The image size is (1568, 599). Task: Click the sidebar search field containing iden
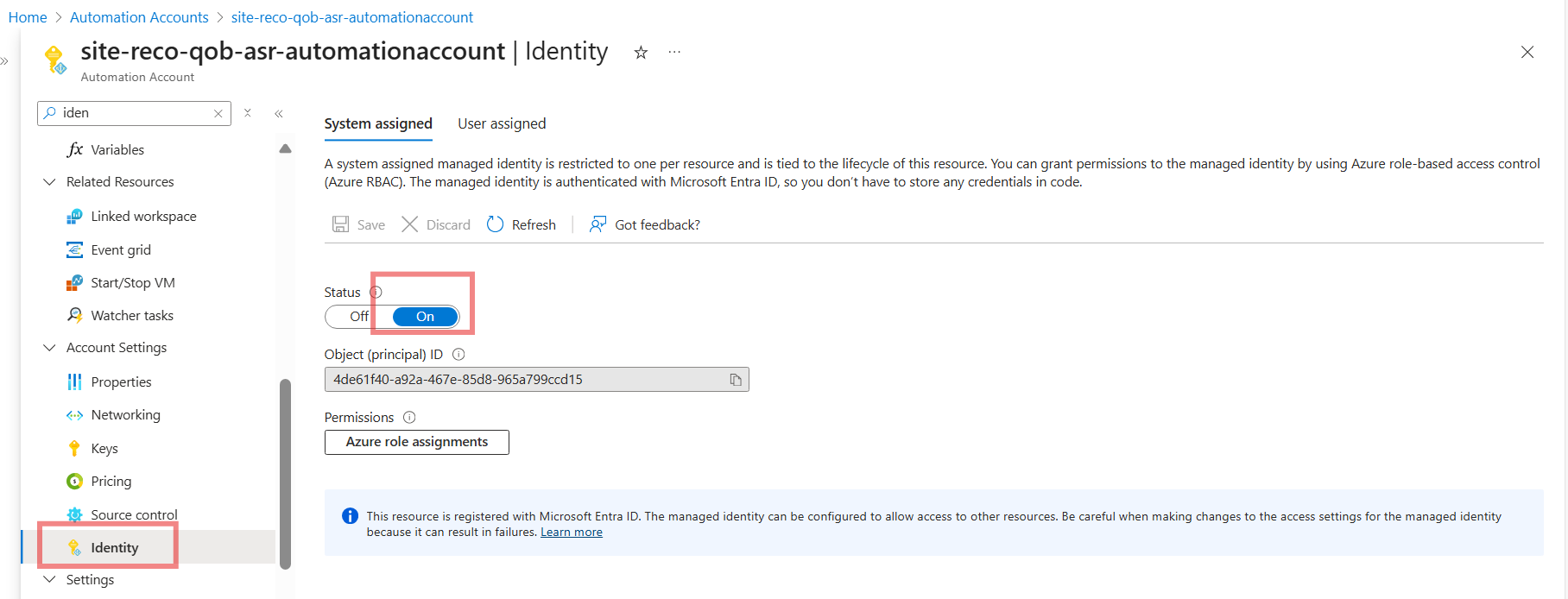(x=135, y=113)
